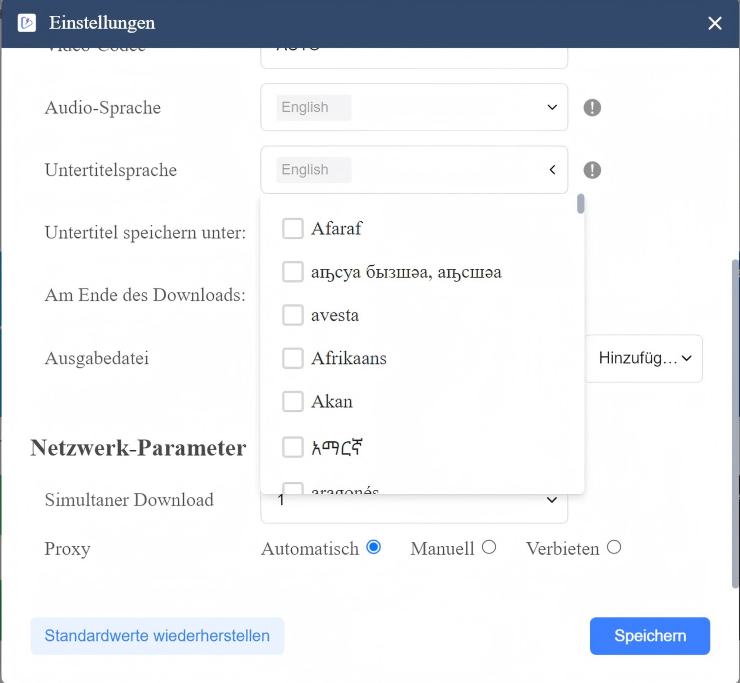The height and width of the screenshot is (683, 740).
Task: Open the Hinzufüg… dropdown
Action: coord(644,358)
